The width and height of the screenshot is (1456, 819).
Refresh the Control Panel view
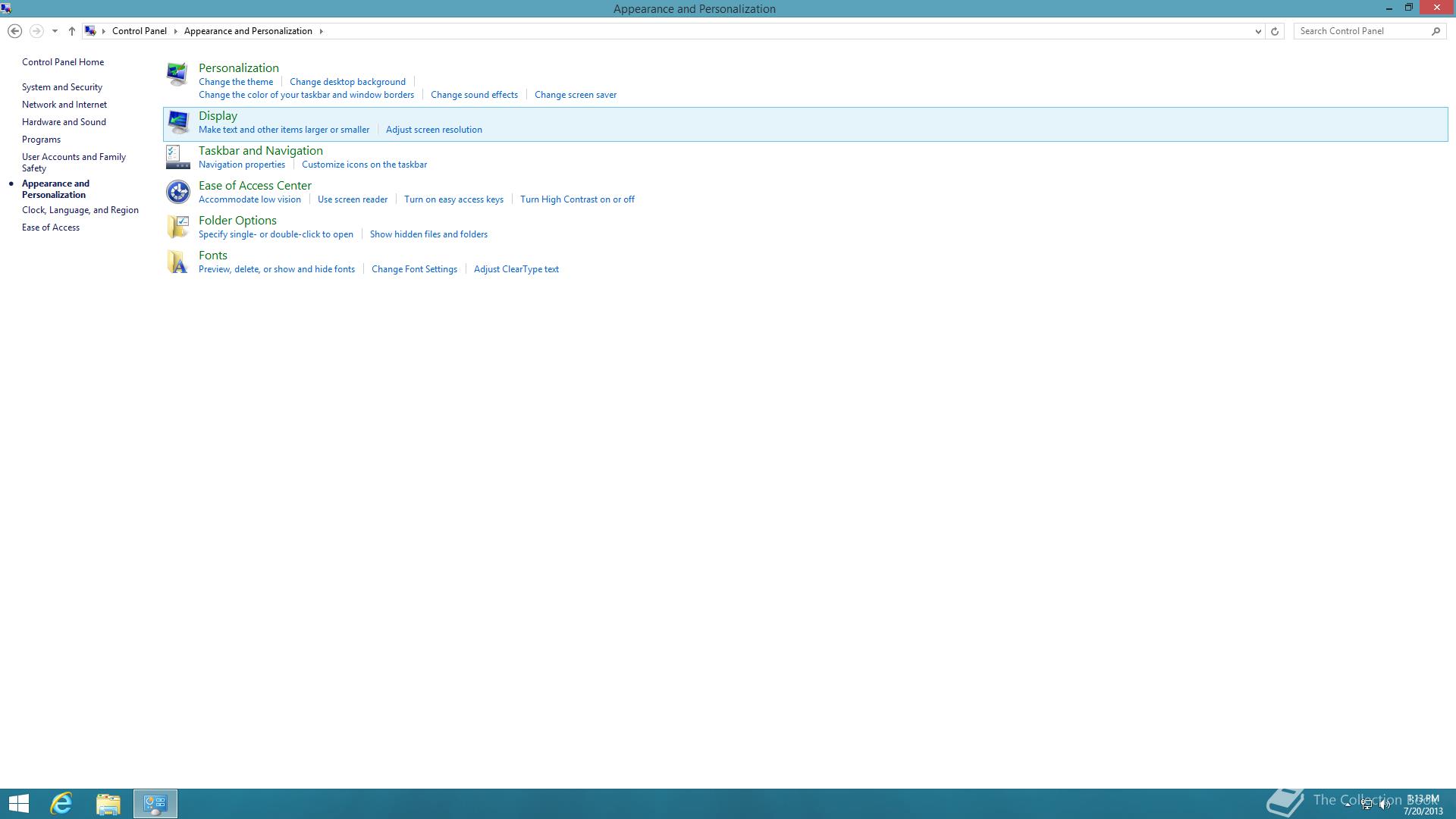pos(1275,31)
